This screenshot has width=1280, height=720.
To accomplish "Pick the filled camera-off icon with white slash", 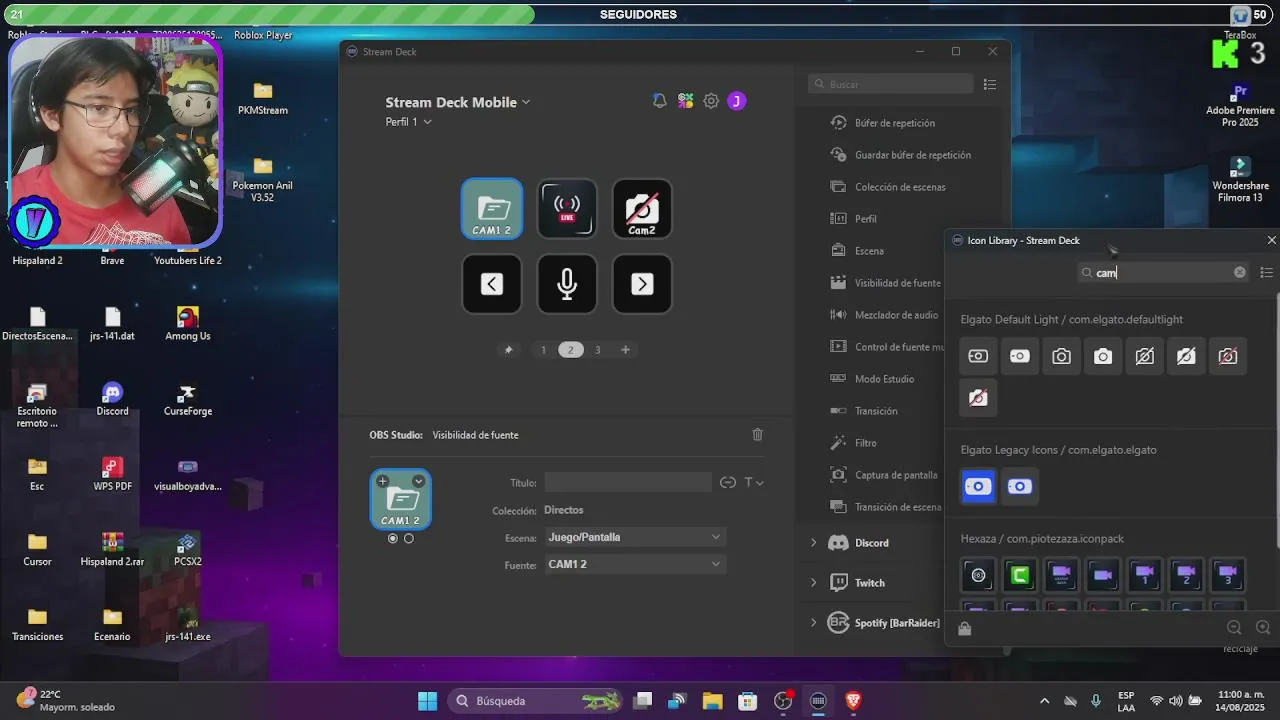I will (x=1186, y=356).
